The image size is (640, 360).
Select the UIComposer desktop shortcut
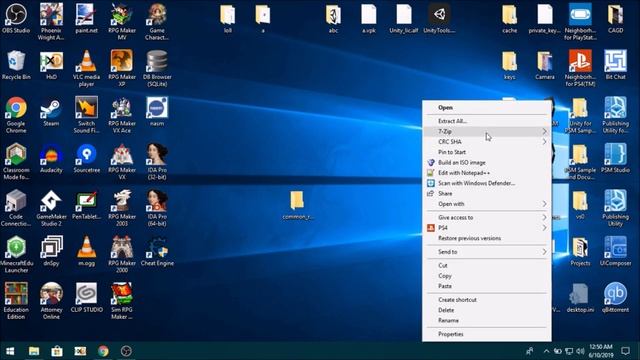tap(616, 251)
